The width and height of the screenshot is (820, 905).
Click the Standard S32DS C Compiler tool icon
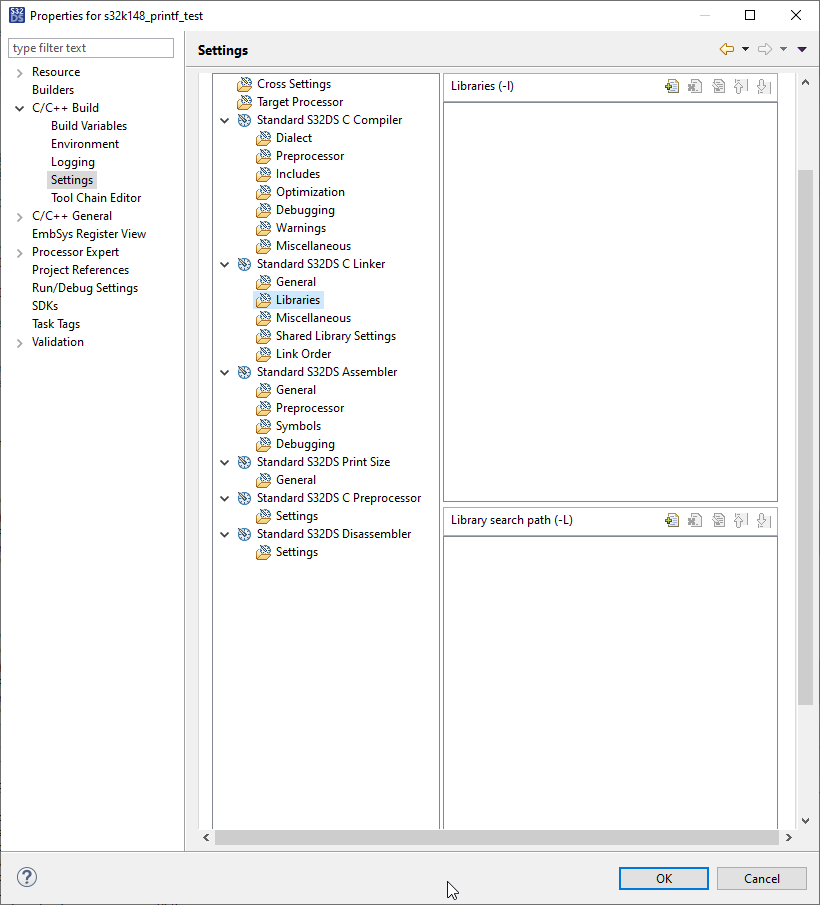coord(245,120)
